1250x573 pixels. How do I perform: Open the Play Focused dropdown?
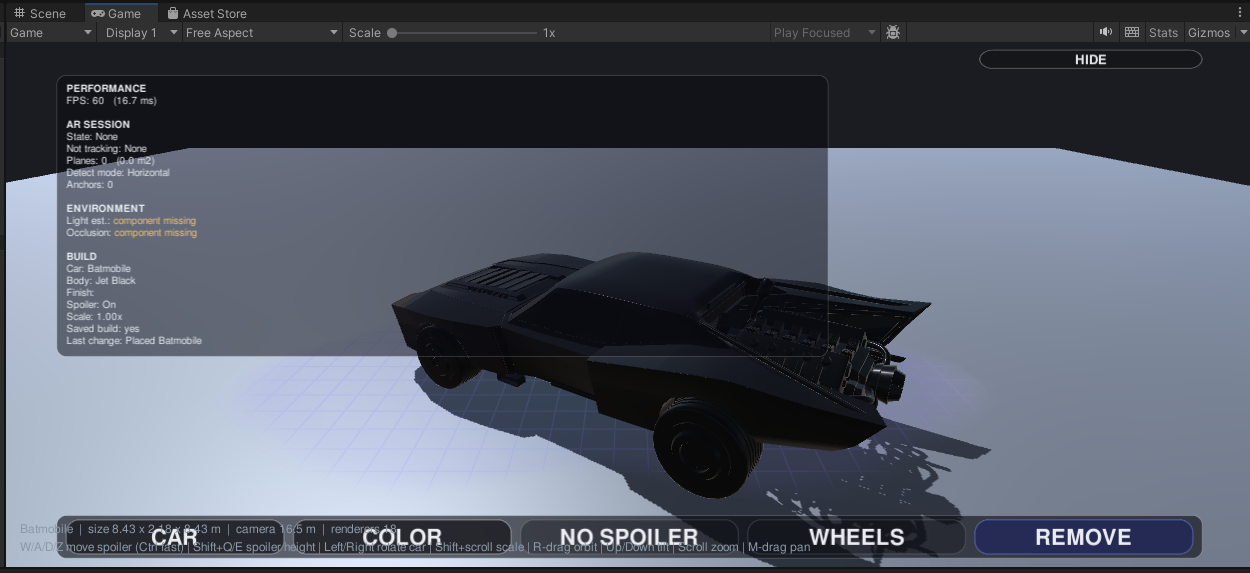[x=824, y=33]
